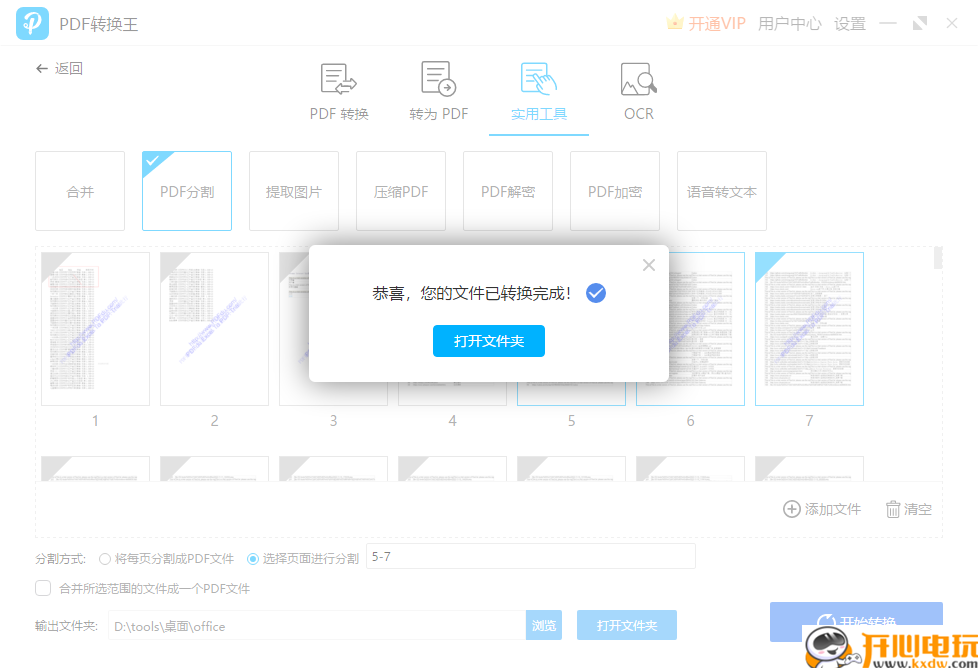Viewport: 978px width, 668px height.
Task: Clear all files using the 清空 trash icon
Action: (893, 508)
